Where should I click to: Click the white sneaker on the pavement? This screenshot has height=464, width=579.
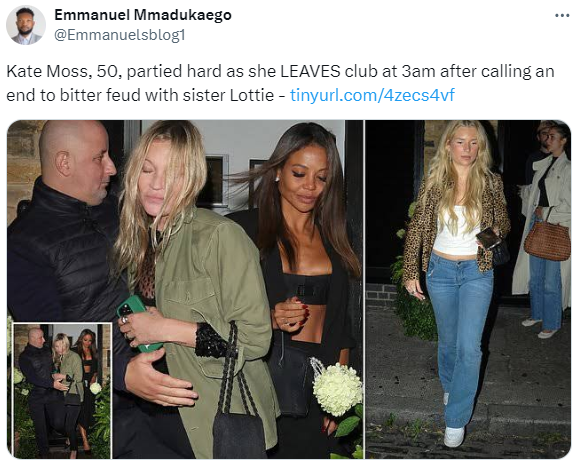(x=454, y=437)
